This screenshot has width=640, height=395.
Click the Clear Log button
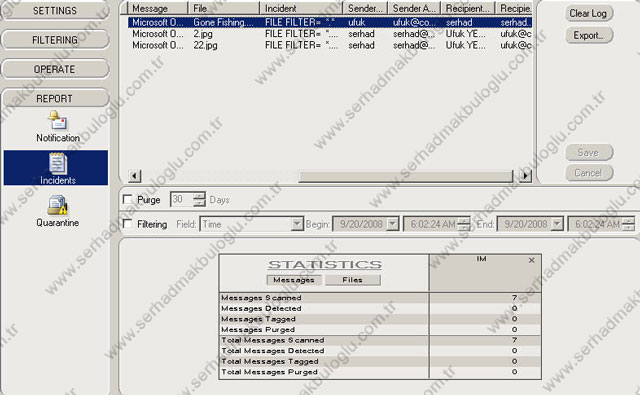click(589, 13)
